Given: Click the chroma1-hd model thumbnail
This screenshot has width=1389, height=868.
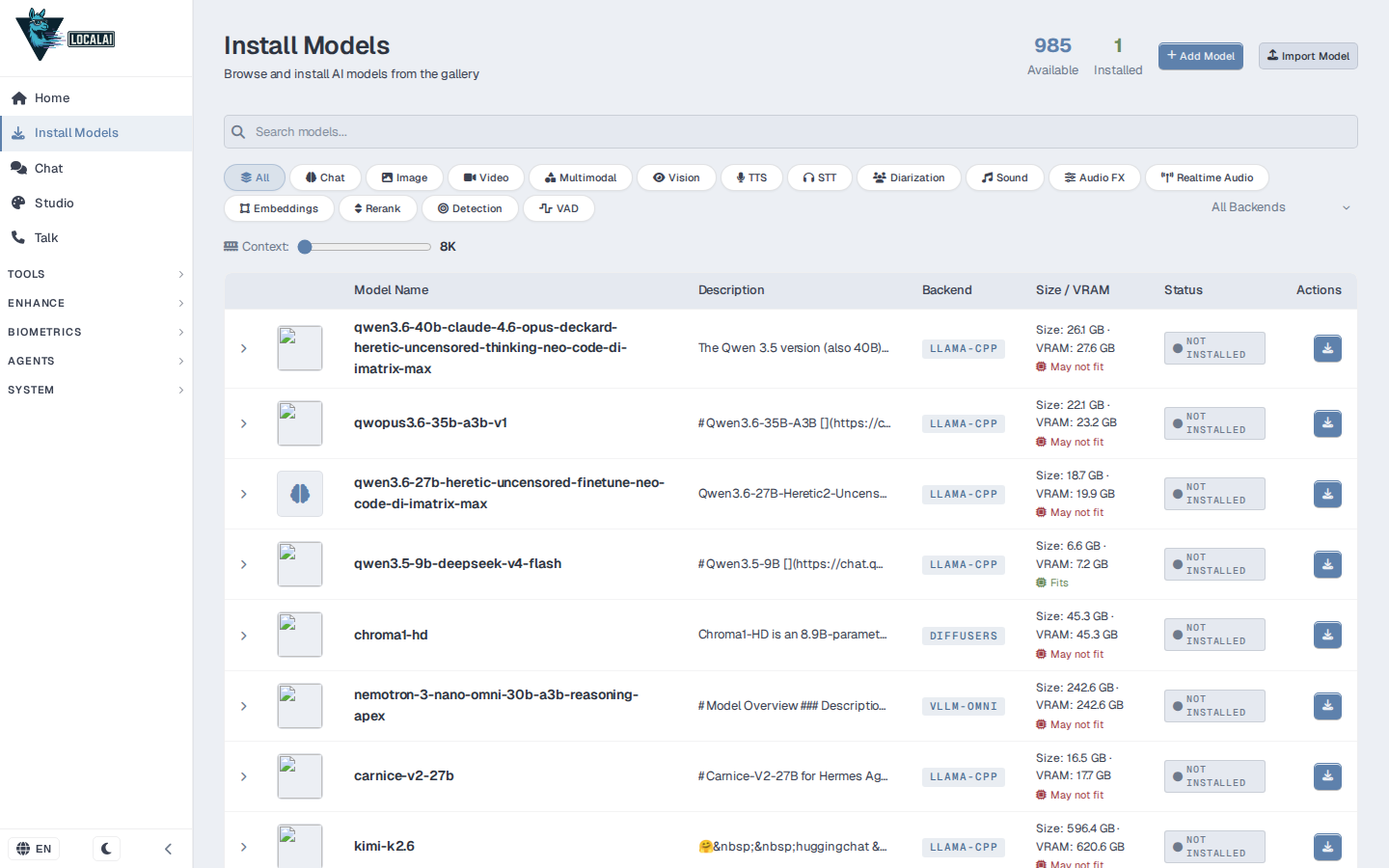Looking at the screenshot, I should coord(300,635).
